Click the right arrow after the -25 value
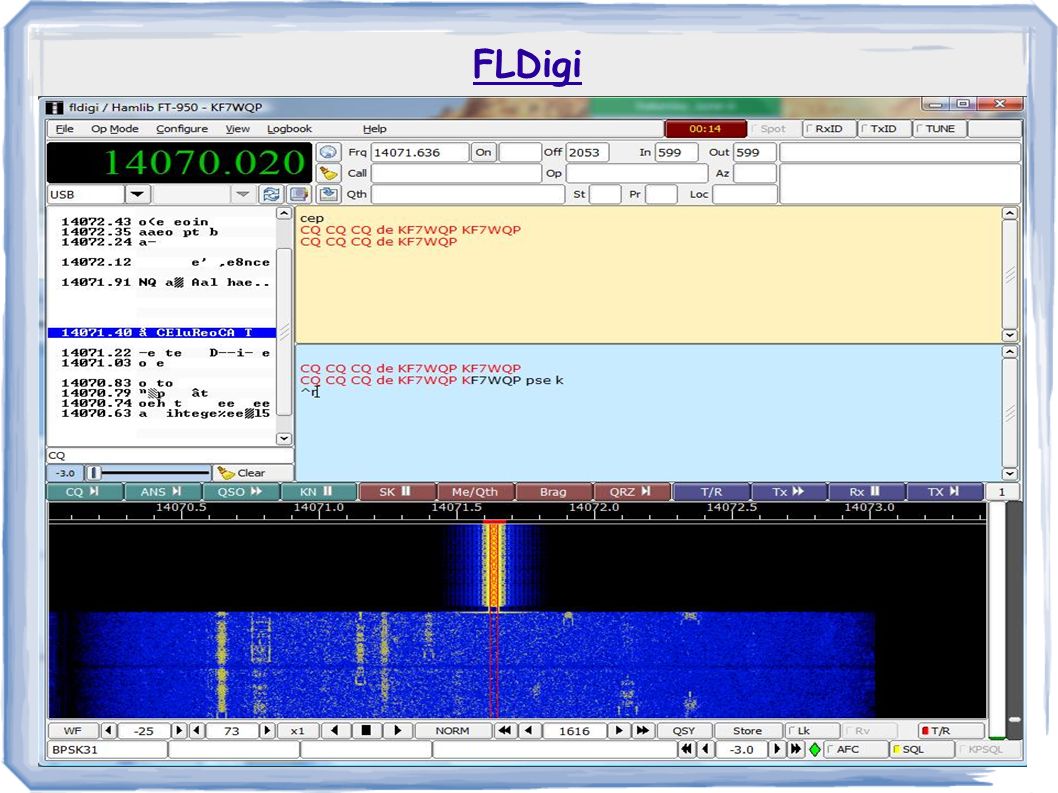This screenshot has height=793, width=1058. (179, 730)
